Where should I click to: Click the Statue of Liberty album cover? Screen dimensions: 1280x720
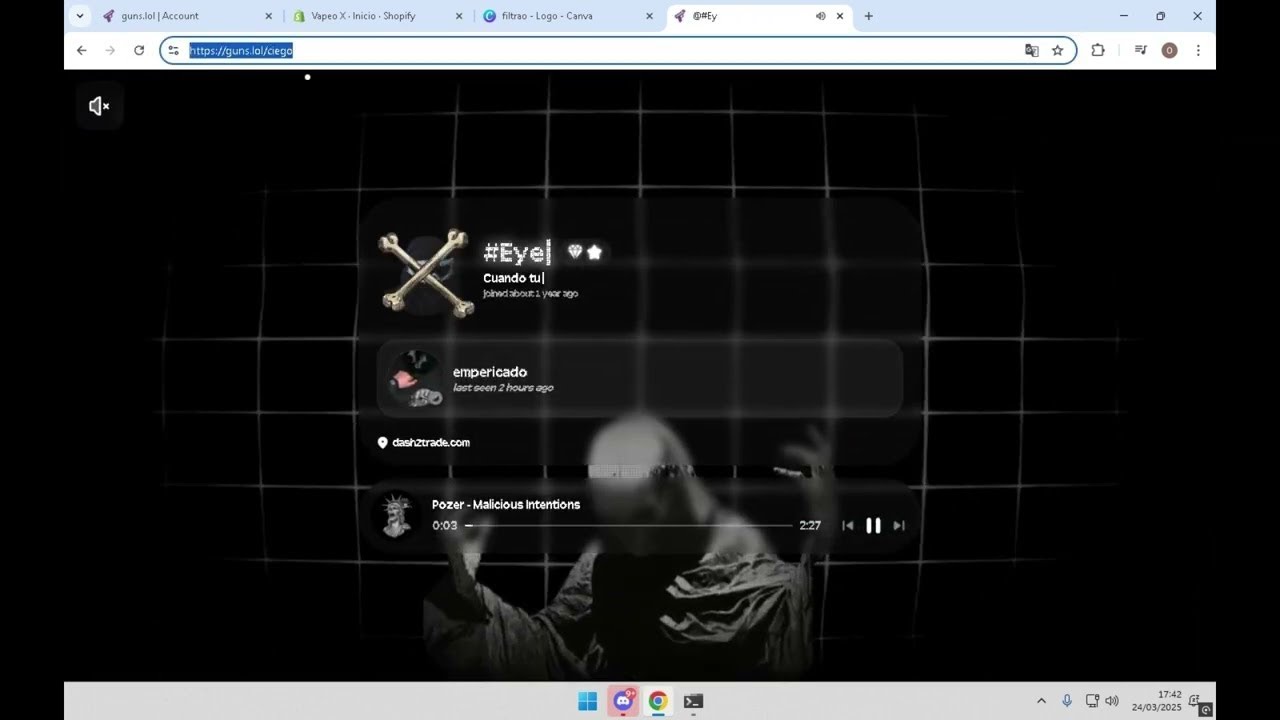point(396,515)
